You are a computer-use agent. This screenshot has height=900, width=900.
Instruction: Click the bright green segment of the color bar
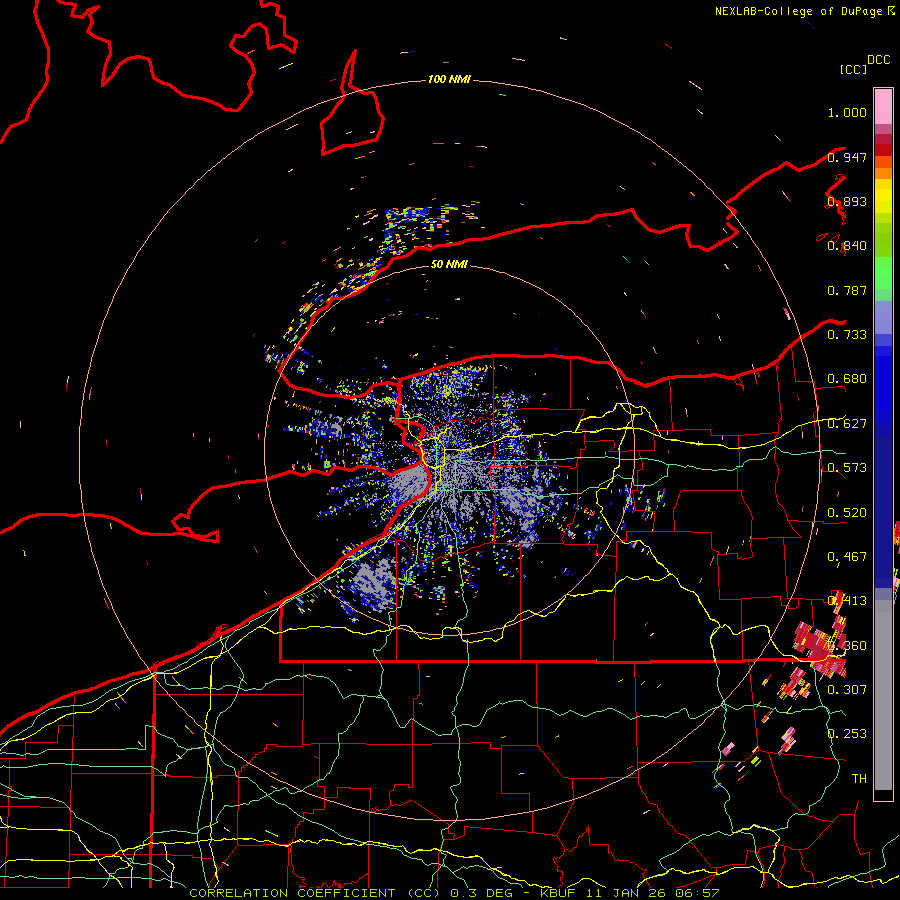pyautogui.click(x=883, y=273)
